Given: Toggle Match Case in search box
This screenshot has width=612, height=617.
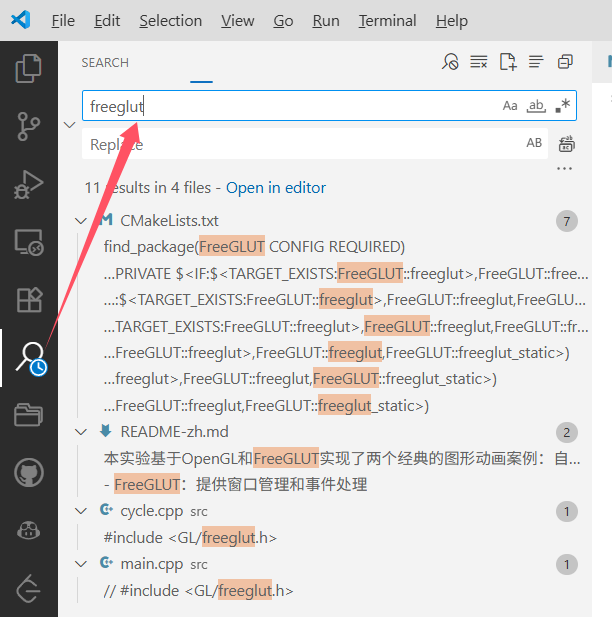Looking at the screenshot, I should (510, 105).
